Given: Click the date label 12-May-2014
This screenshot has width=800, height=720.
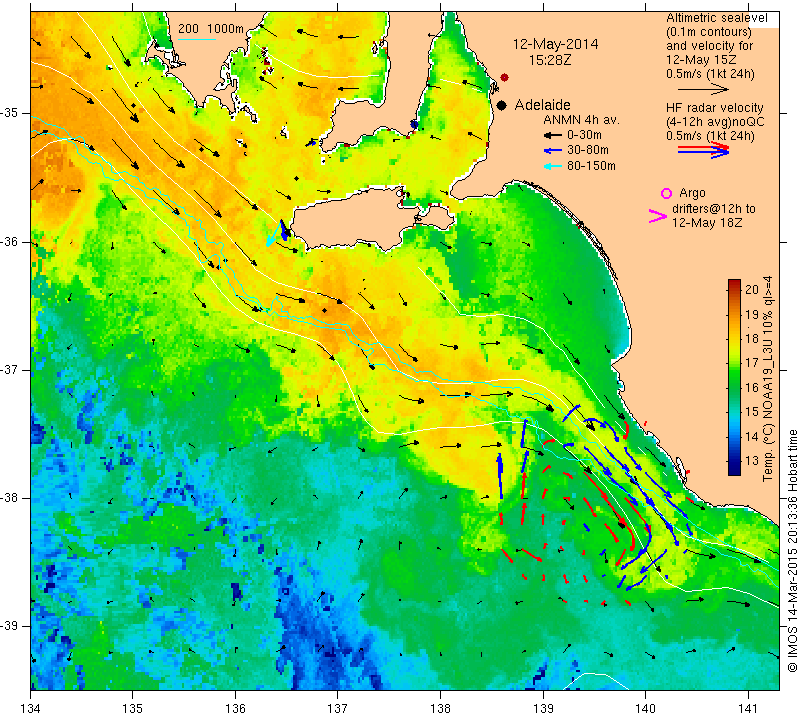Looking at the screenshot, I should [556, 44].
